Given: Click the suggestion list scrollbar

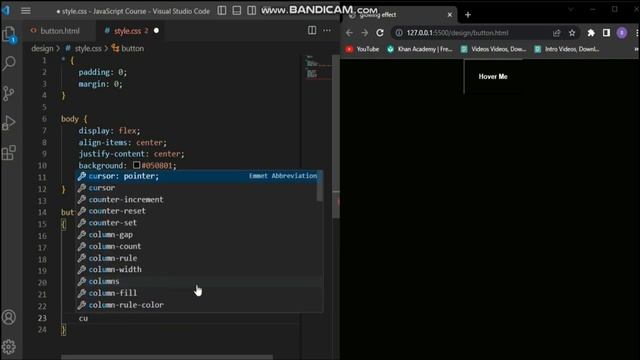Looking at the screenshot, I should [x=320, y=186].
